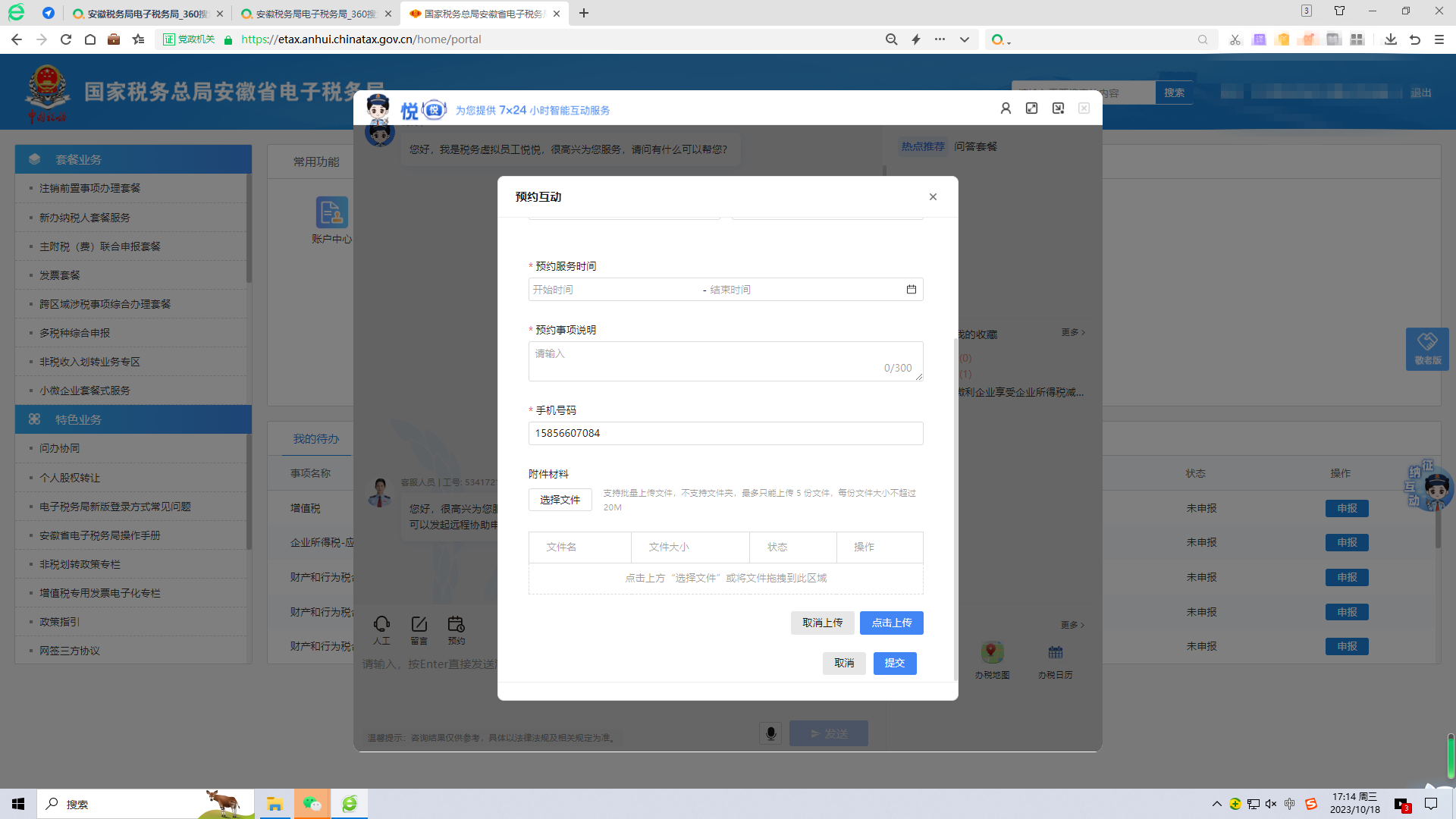Click the user profile icon in chat header
Screen dimensions: 1456x819
1006,108
